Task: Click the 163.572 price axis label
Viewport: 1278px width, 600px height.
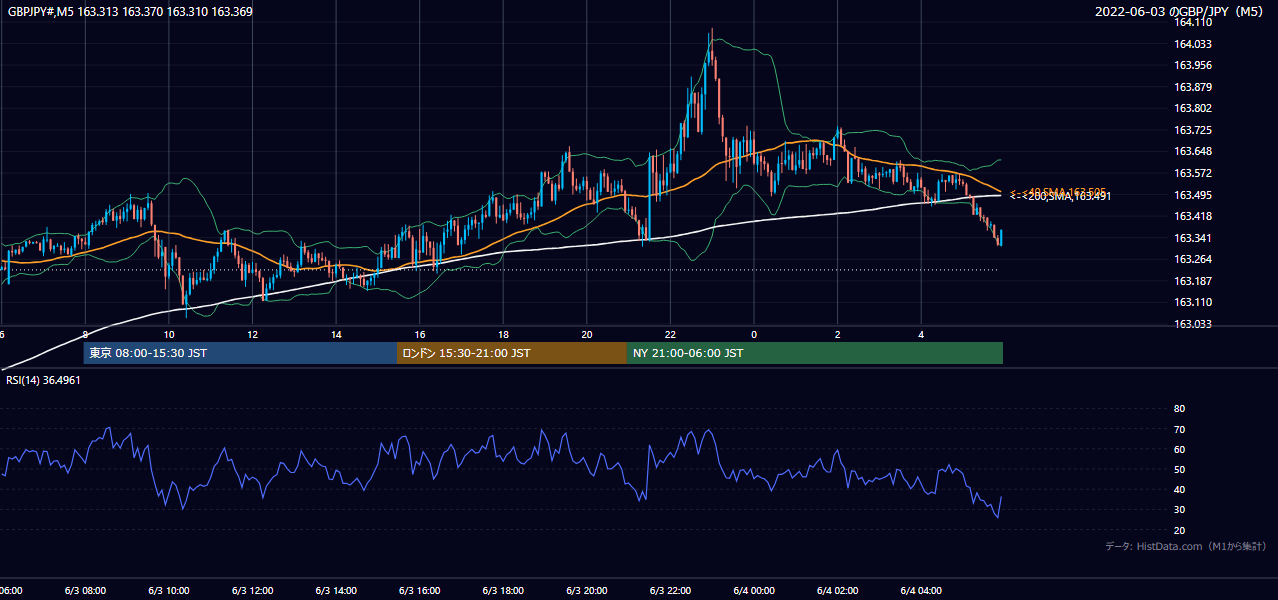Action: (x=1192, y=173)
